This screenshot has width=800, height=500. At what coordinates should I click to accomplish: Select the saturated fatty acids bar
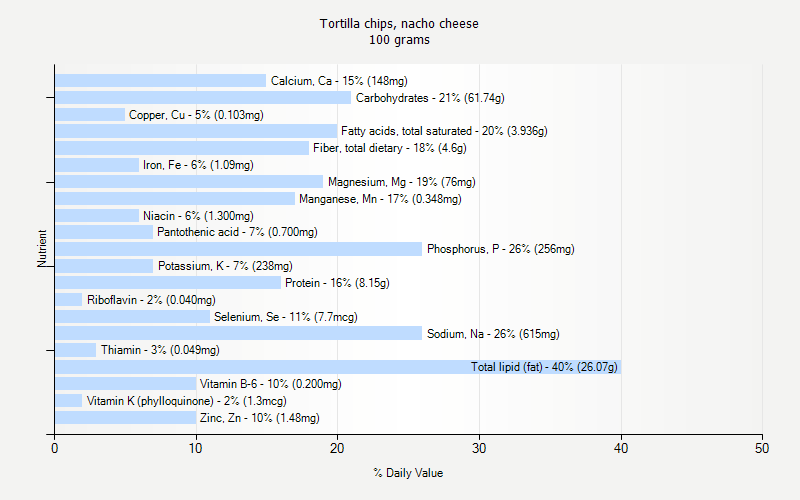(x=196, y=131)
